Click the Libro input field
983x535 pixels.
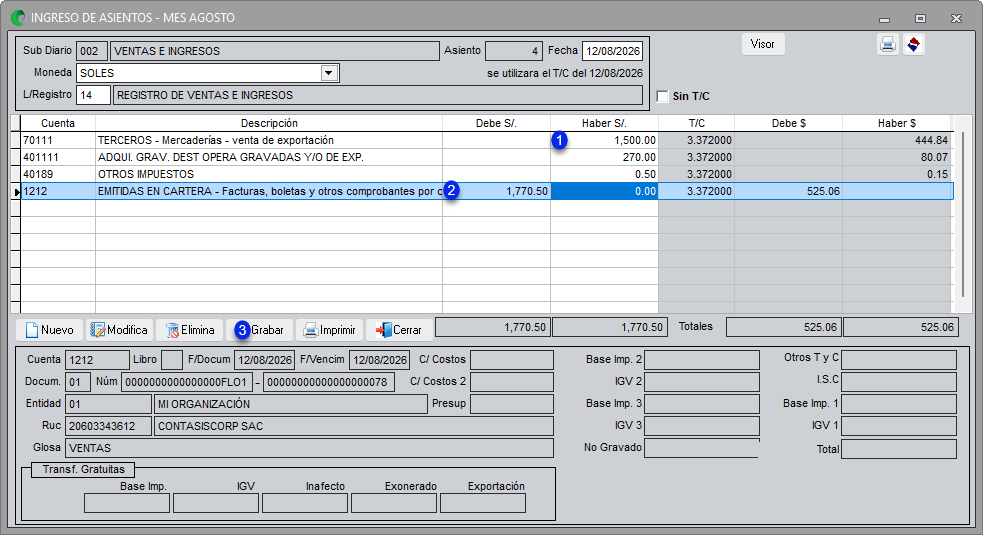tap(172, 360)
